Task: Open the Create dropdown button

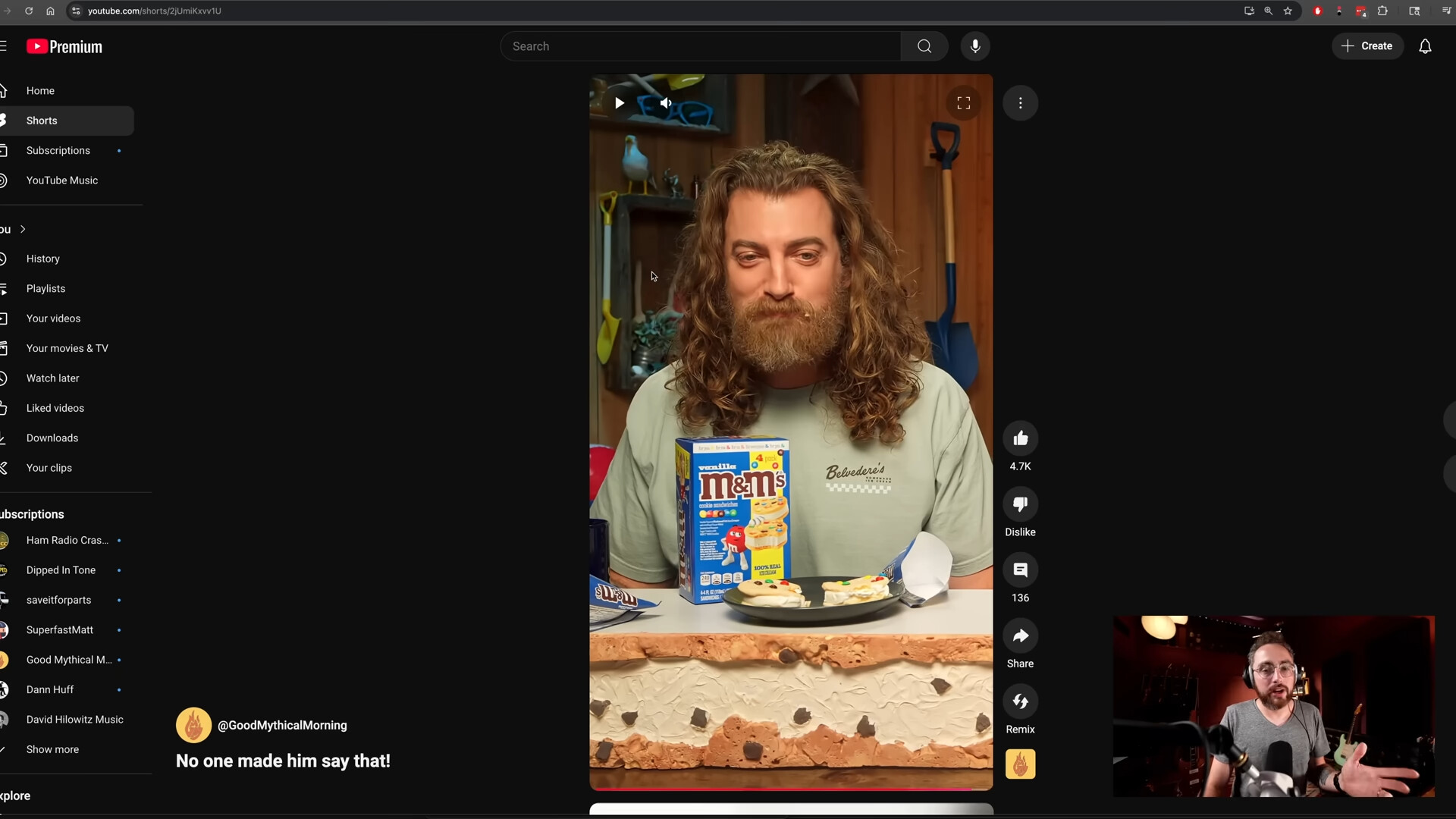Action: [1367, 46]
